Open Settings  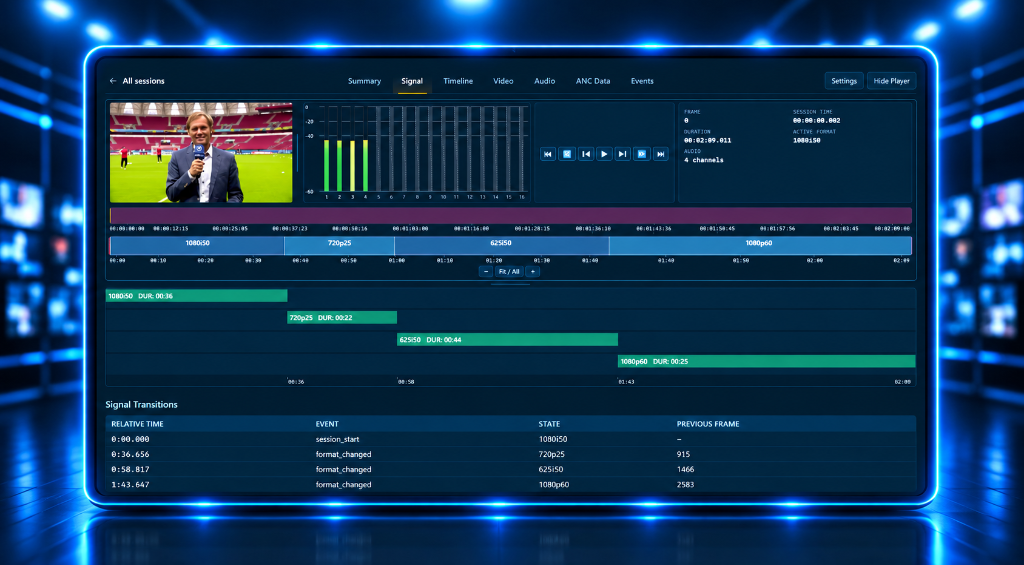pyautogui.click(x=844, y=81)
